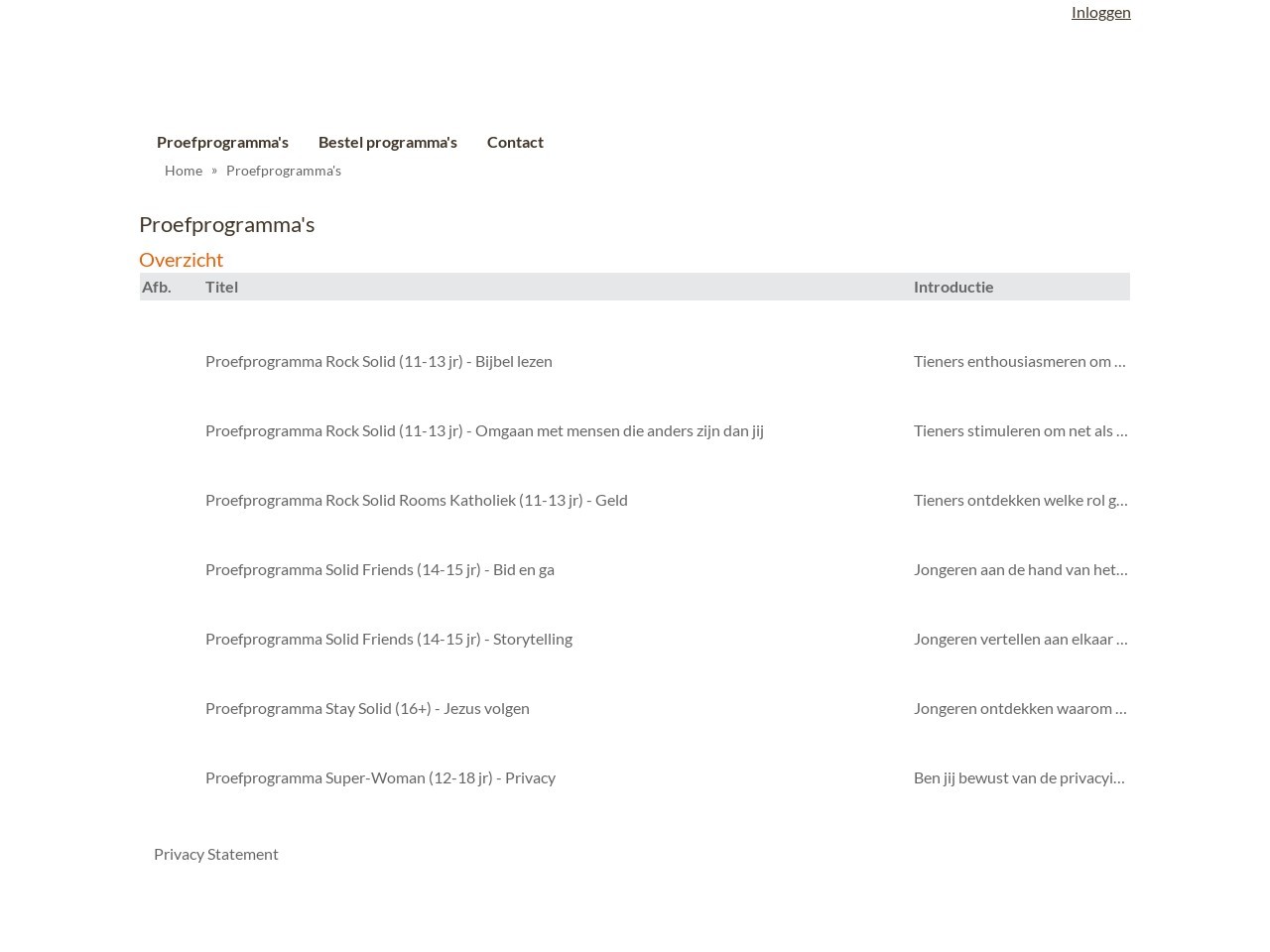Open Stay Solid Jezus volgen program
Image resolution: width=1270 pixels, height=952 pixels.
point(367,708)
